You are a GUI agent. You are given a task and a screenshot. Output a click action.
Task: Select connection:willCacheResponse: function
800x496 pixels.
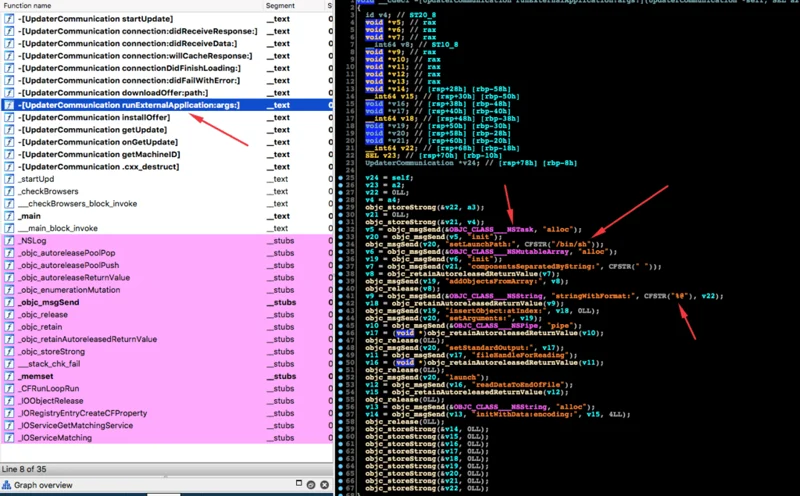click(135, 56)
